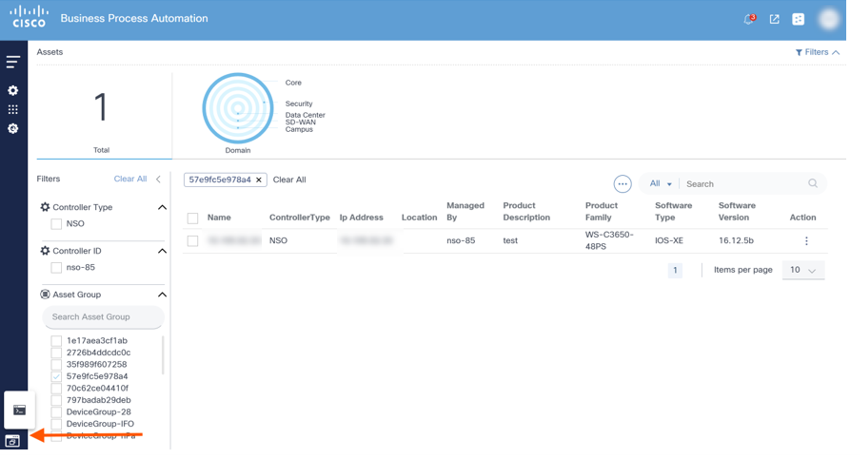Check asset group DeviceGroup-28
The height and width of the screenshot is (455, 860).
tap(56, 412)
